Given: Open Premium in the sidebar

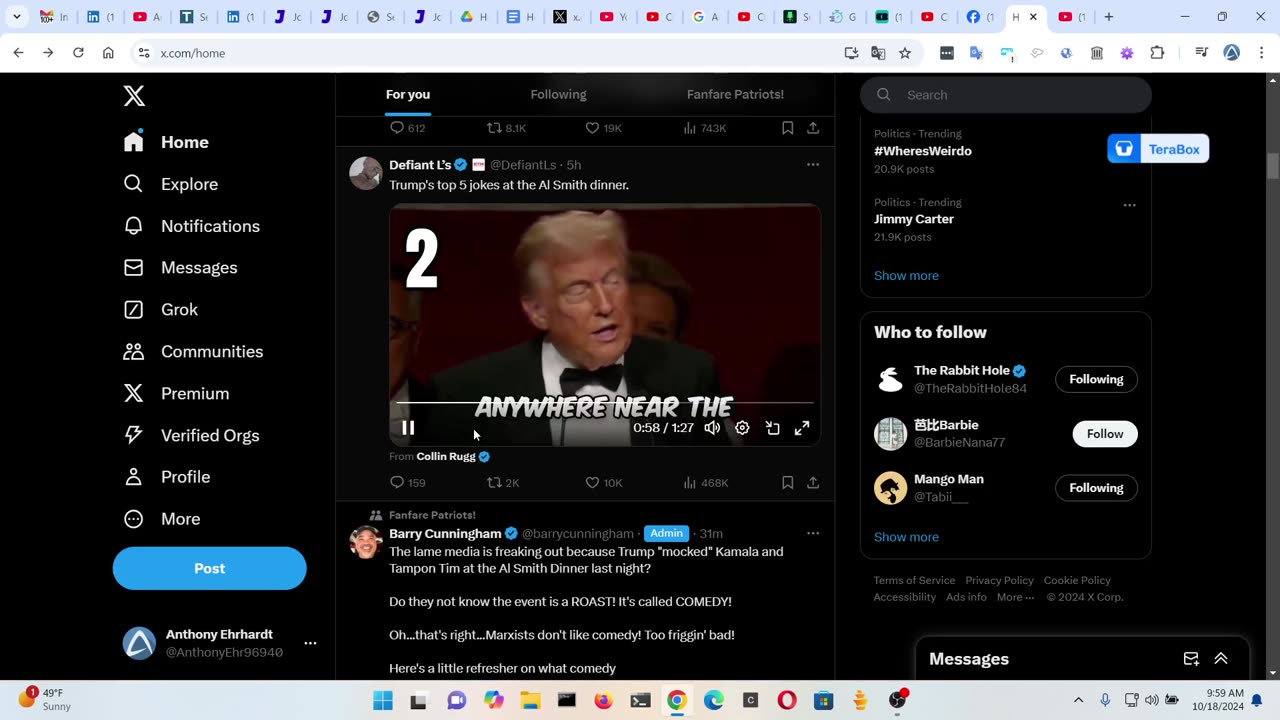Looking at the screenshot, I should tap(176, 394).
